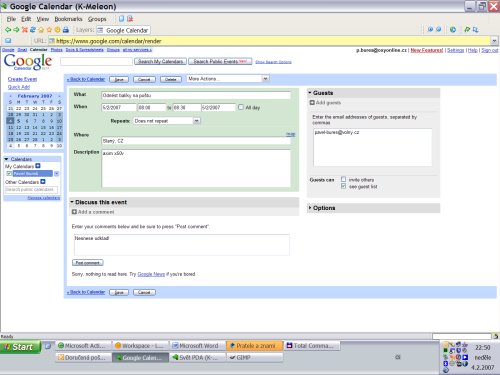Viewport: 500px width, 375px height.
Task: Stop page loading with the red X
Action: 24,30
